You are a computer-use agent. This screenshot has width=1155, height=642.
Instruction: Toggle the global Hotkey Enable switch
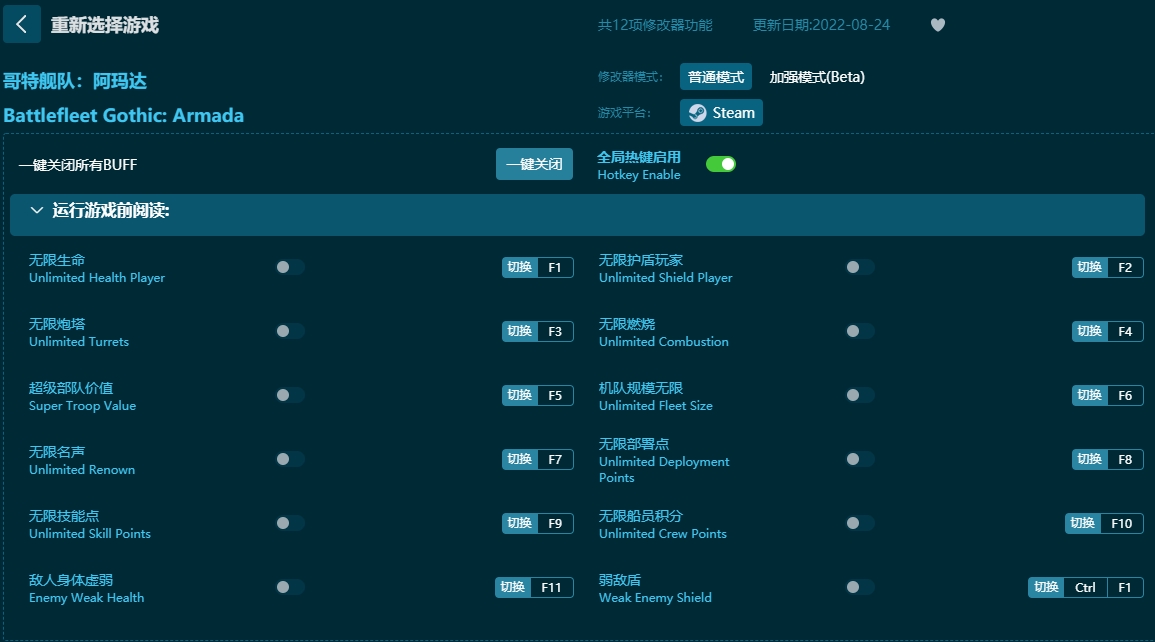[x=720, y=164]
